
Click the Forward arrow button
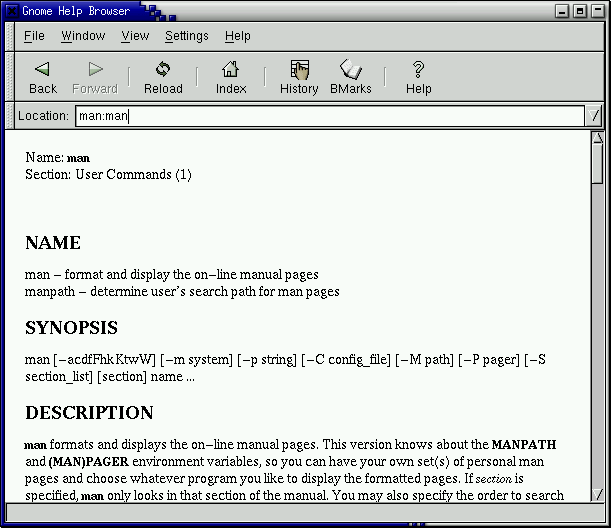pyautogui.click(x=95, y=77)
